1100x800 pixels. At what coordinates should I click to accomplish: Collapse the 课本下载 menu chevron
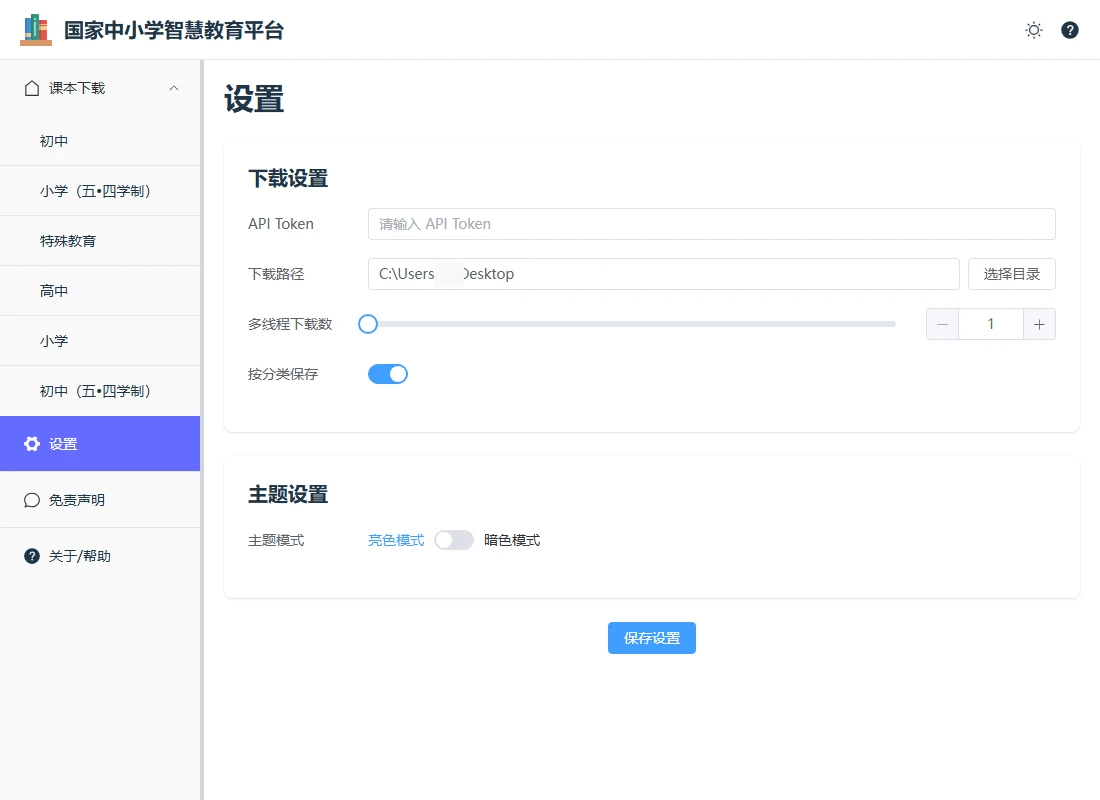[174, 88]
